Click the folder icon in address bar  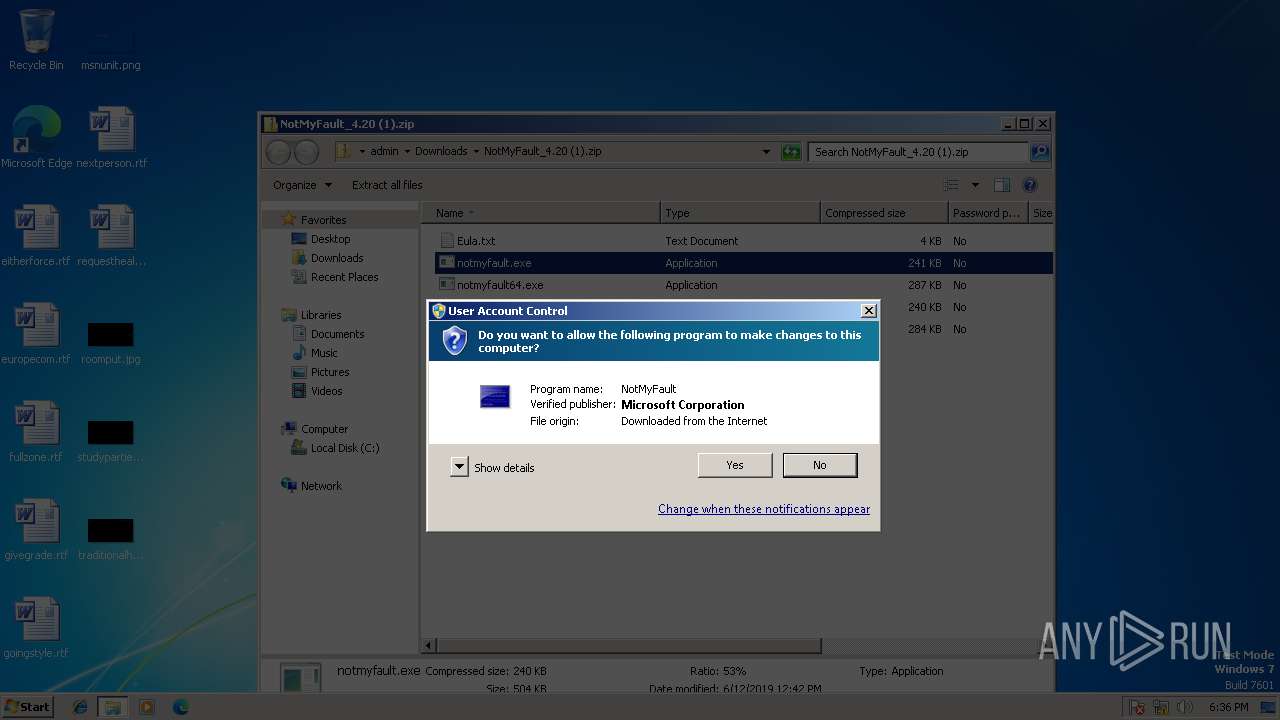[342, 152]
